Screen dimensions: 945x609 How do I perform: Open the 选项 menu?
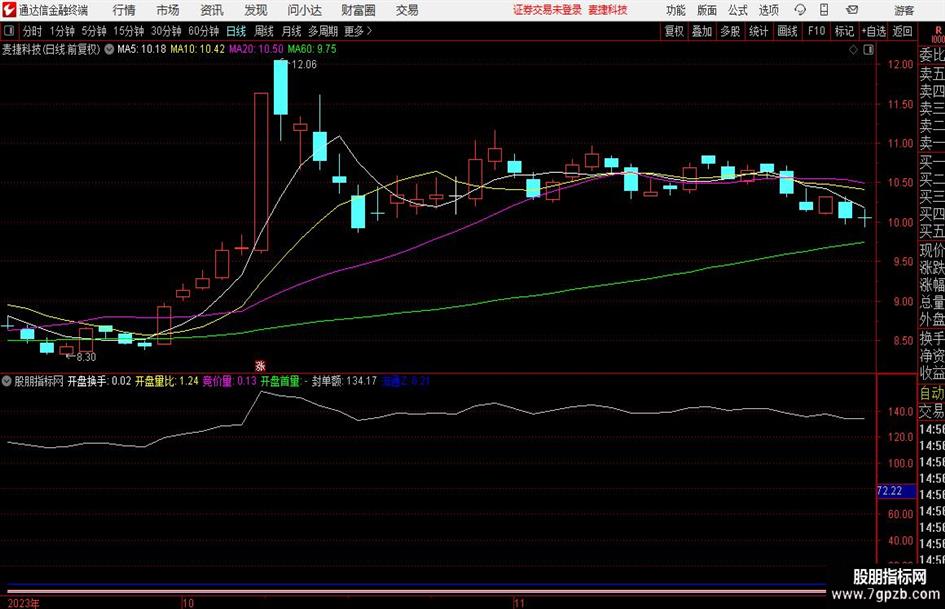768,10
